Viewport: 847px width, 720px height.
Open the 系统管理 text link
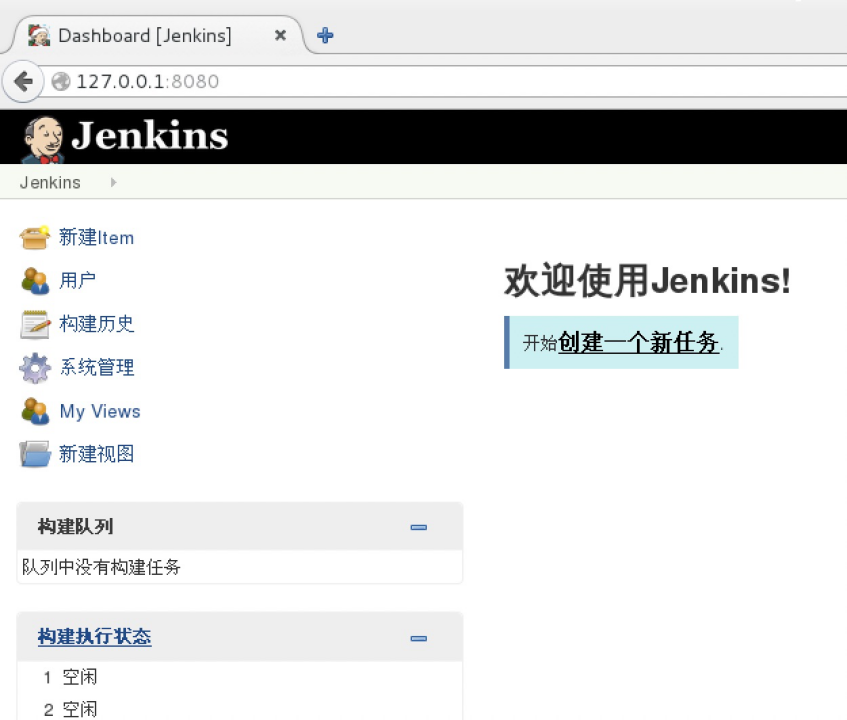point(96,368)
